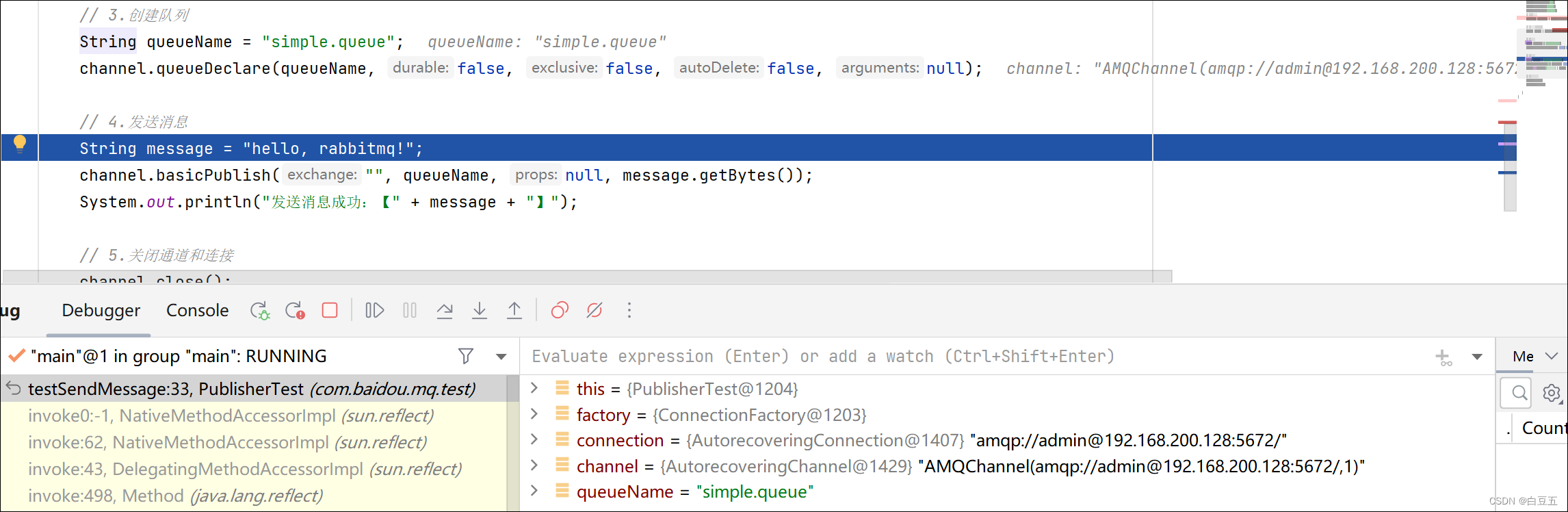Expand the 'queueName' variable node
Image resolution: width=1568 pixels, height=512 pixels.
(x=534, y=491)
